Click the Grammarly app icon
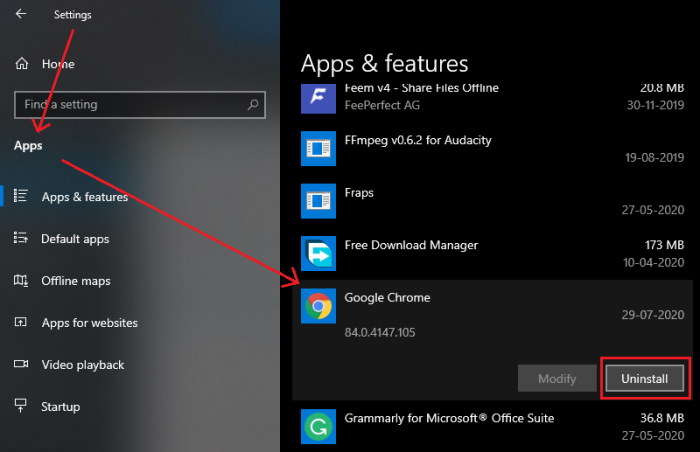The width and height of the screenshot is (700, 452). click(318, 427)
